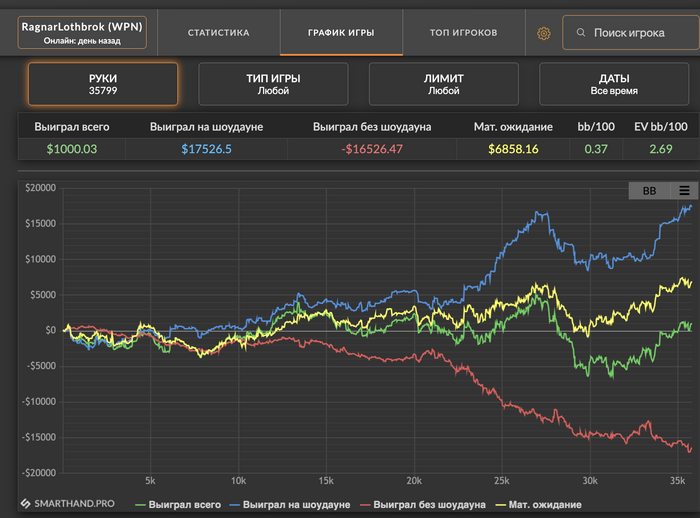
Task: Open the РУКИ hands filter
Action: (103, 84)
